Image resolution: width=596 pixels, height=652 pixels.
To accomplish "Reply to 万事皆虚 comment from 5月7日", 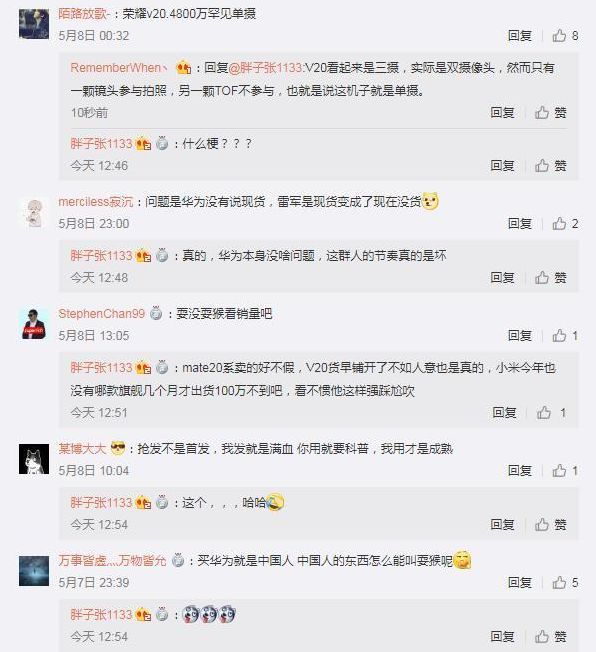I will point(520,583).
